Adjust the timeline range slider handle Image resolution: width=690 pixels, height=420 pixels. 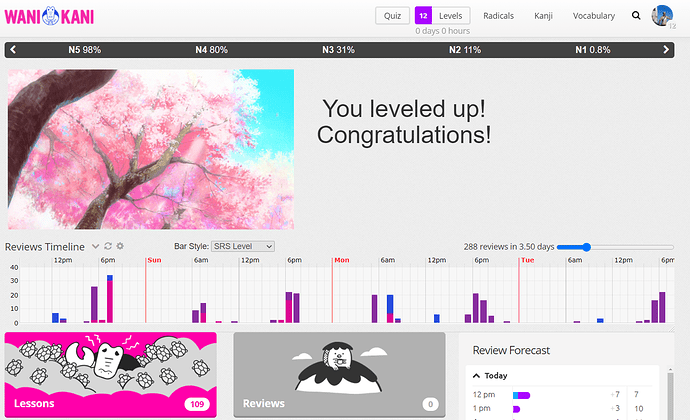pos(586,247)
